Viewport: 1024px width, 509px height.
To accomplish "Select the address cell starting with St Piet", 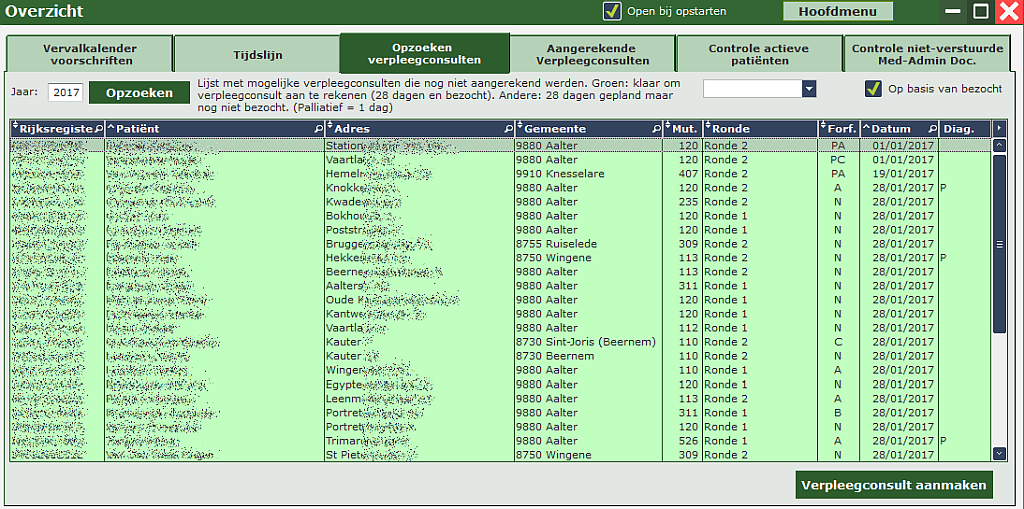I will coord(419,455).
